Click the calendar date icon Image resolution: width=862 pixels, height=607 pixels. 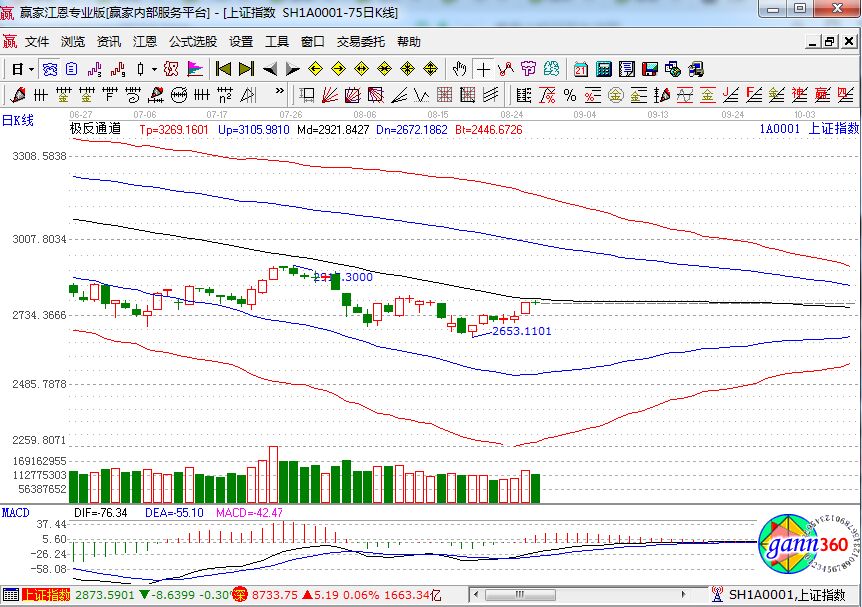tap(581, 69)
